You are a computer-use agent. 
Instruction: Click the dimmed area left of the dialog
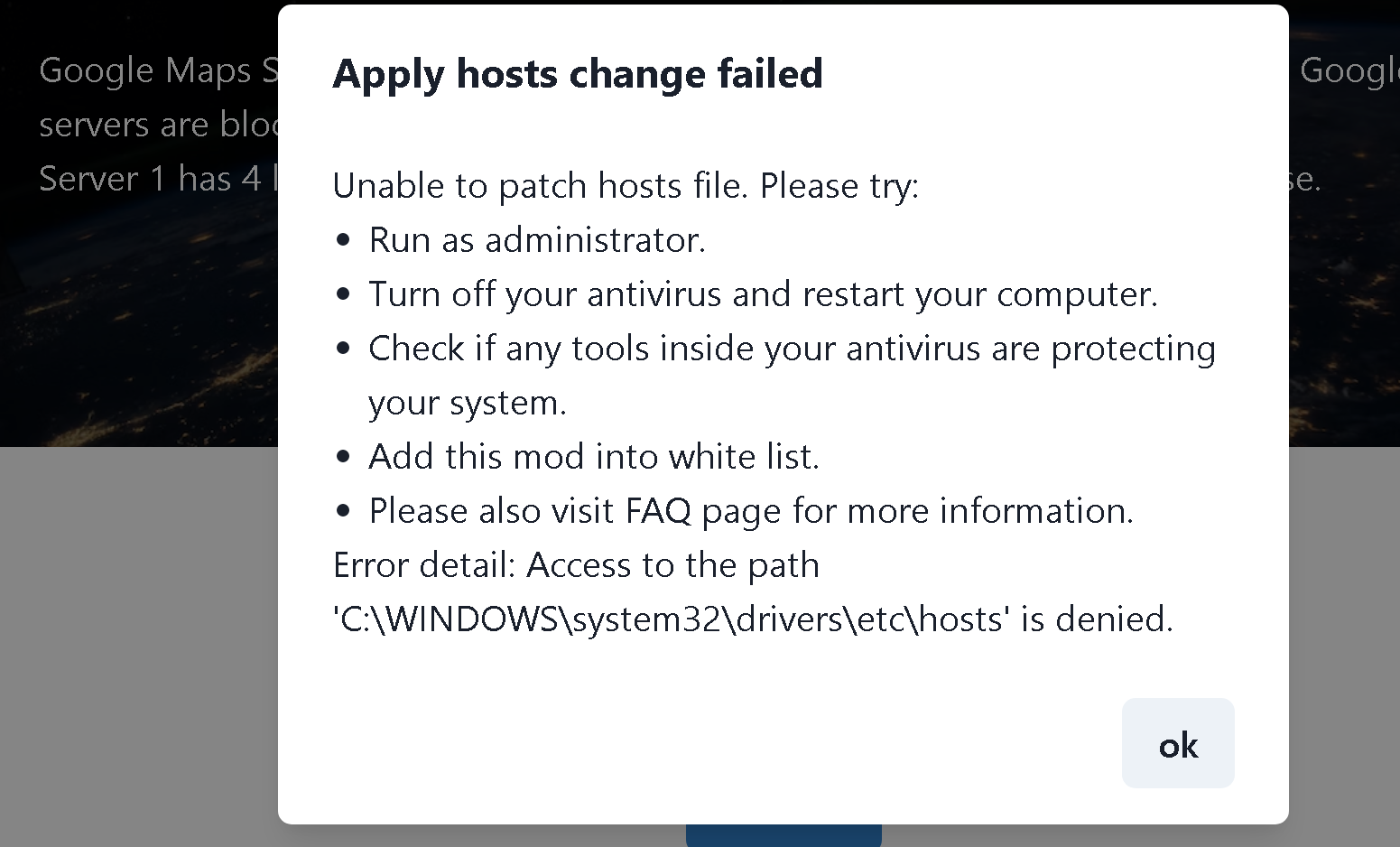[135, 632]
